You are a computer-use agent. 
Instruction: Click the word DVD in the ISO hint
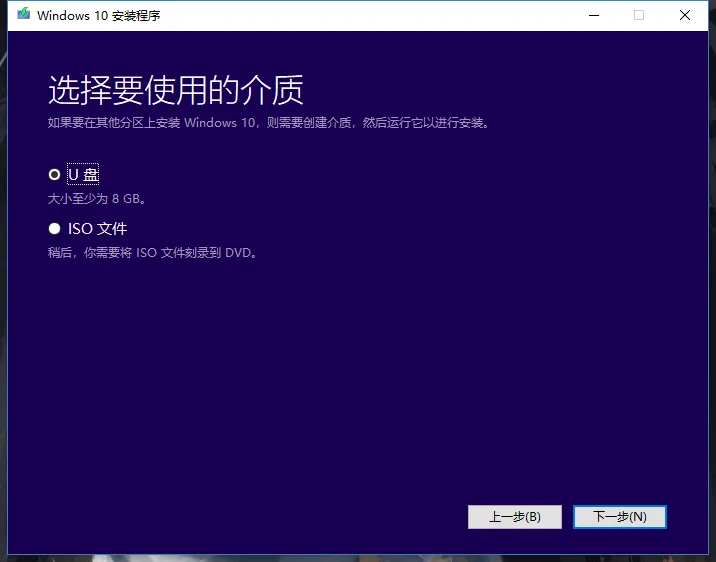point(237,253)
